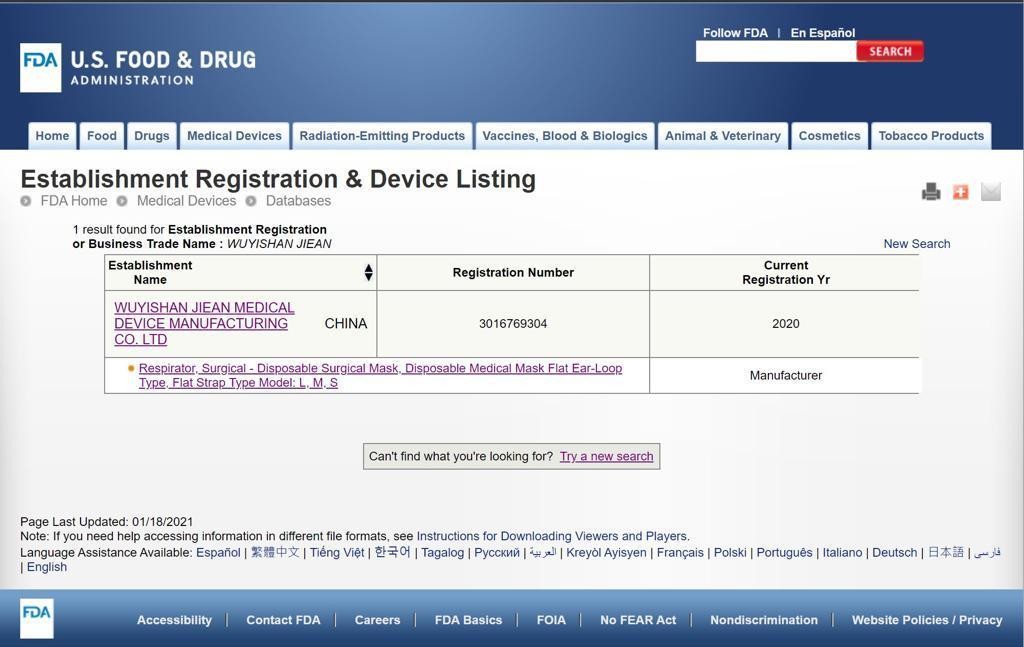The image size is (1024, 647).
Task: Click the FDA logo in the footer
Action: pyautogui.click(x=37, y=618)
